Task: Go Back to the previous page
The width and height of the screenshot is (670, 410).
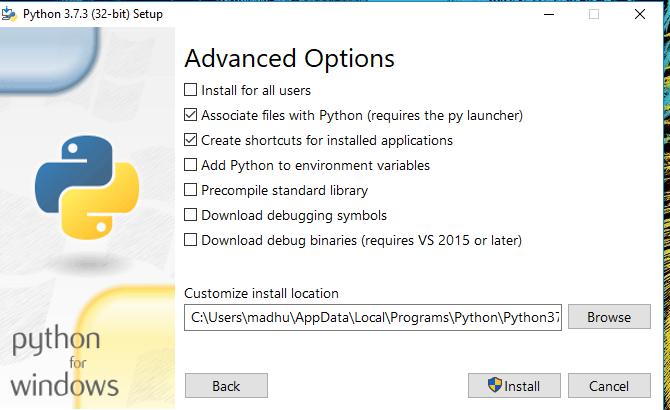Action: (226, 386)
